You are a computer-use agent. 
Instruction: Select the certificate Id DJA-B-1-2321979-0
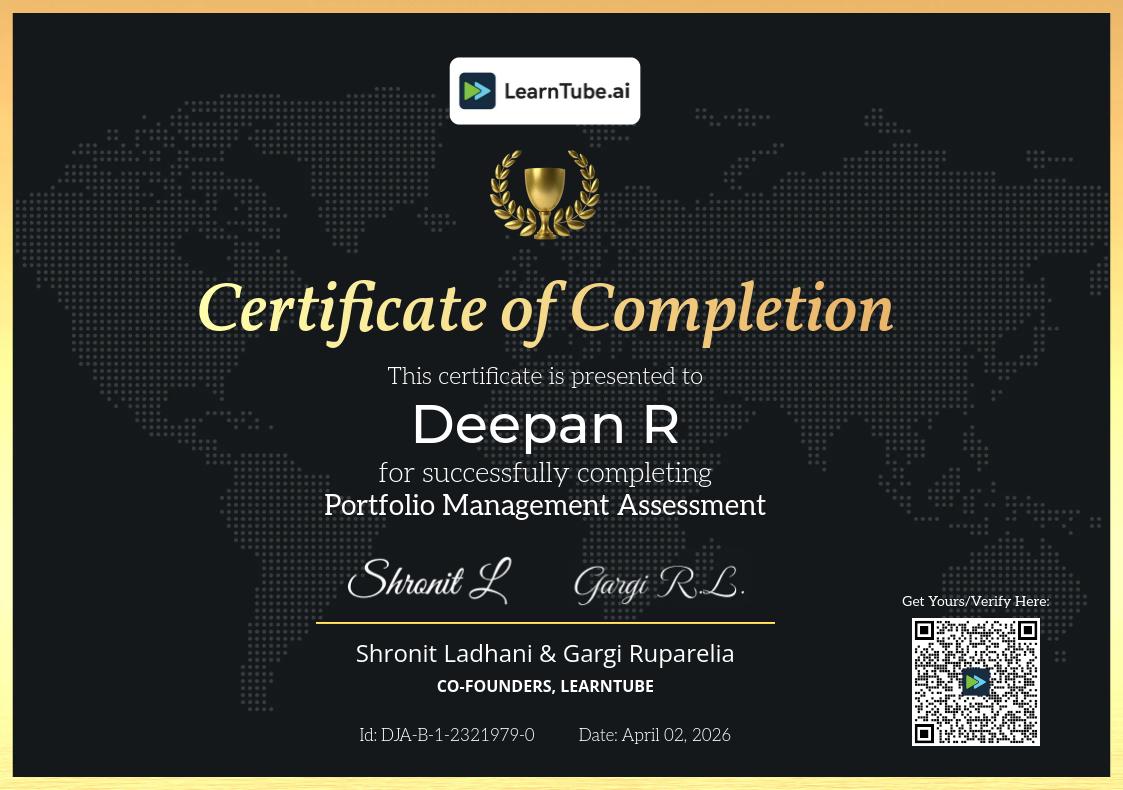447,735
